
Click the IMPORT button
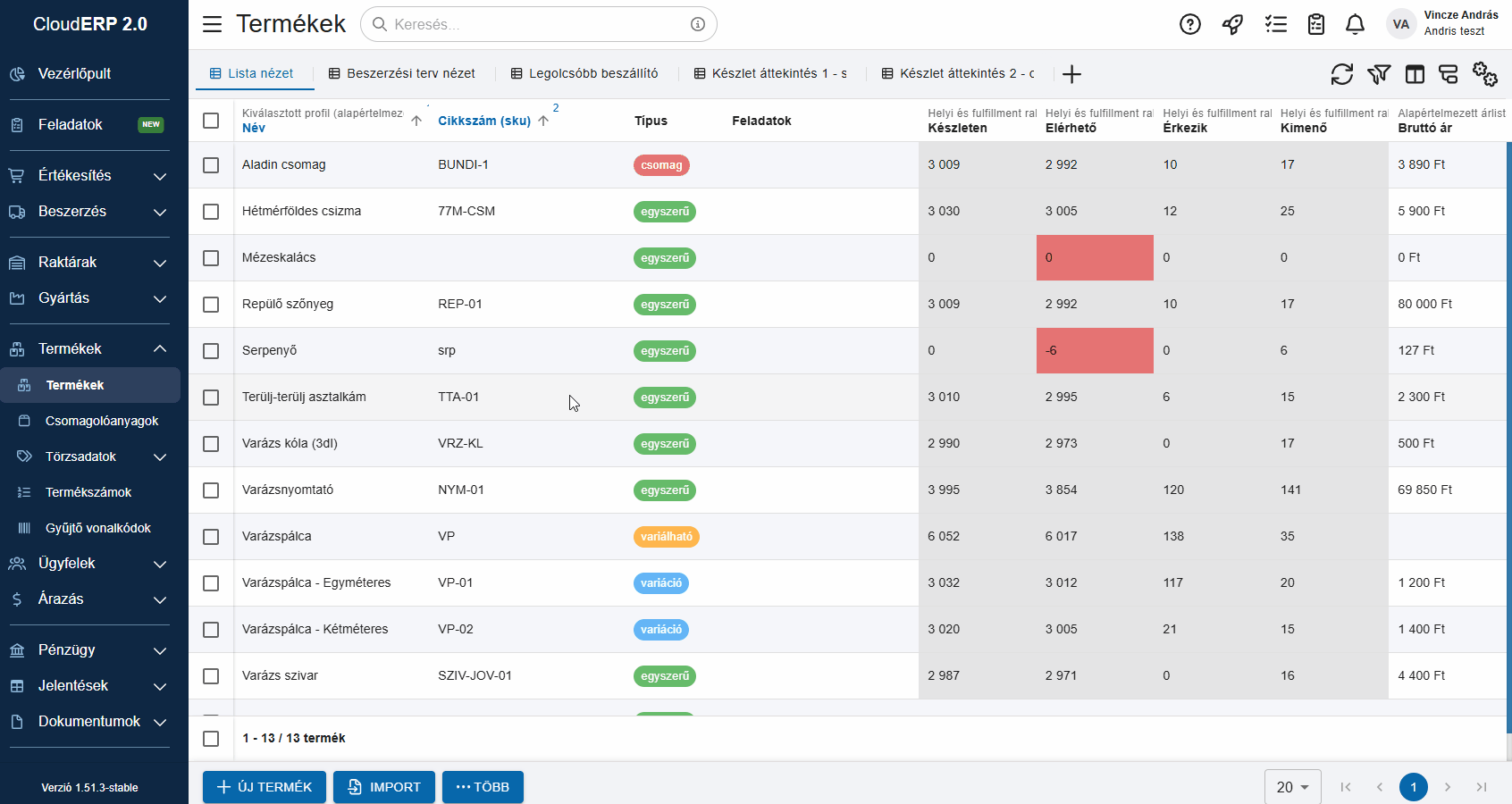(x=384, y=787)
